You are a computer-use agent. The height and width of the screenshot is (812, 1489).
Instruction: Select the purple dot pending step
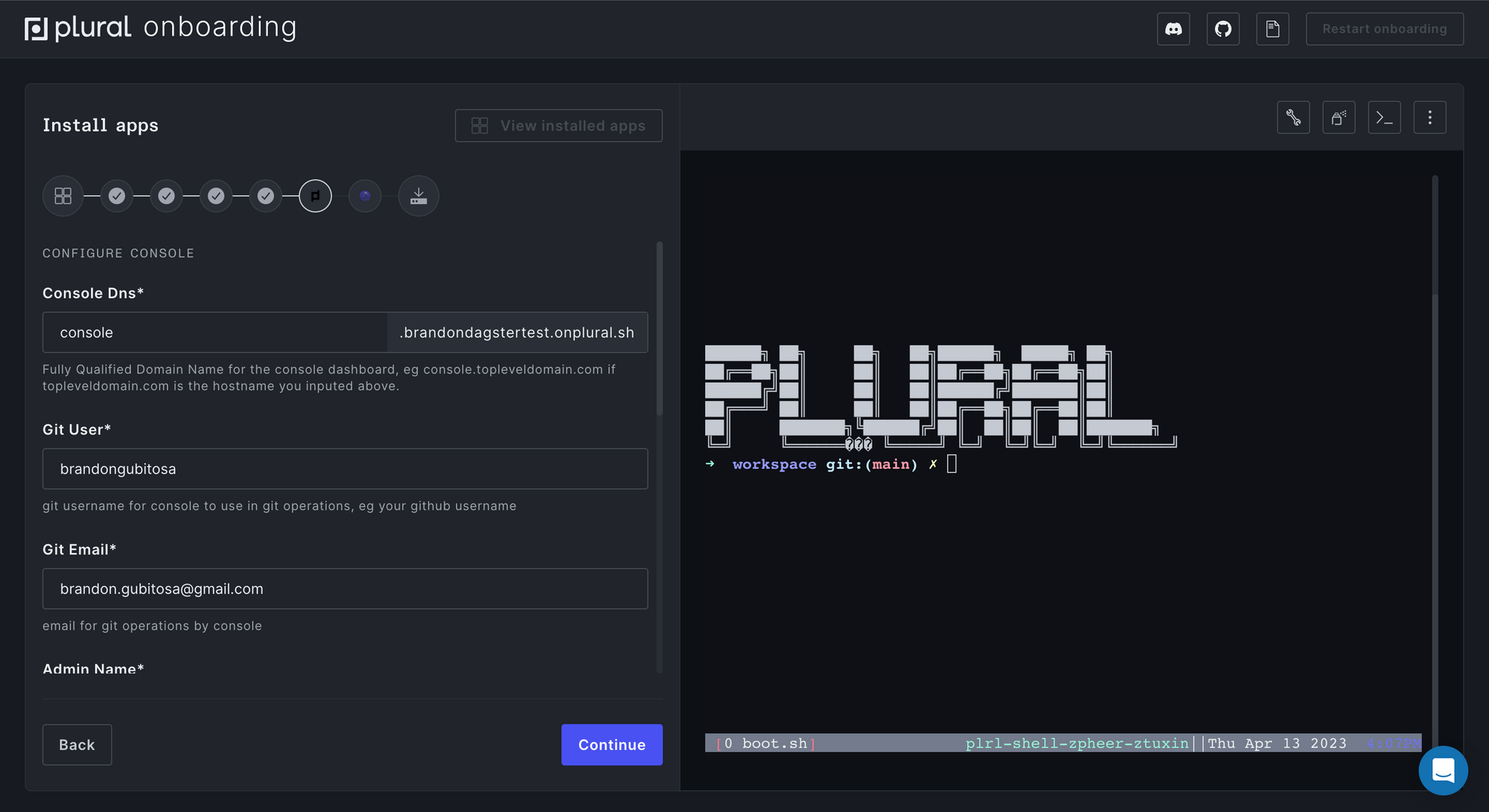pos(365,196)
